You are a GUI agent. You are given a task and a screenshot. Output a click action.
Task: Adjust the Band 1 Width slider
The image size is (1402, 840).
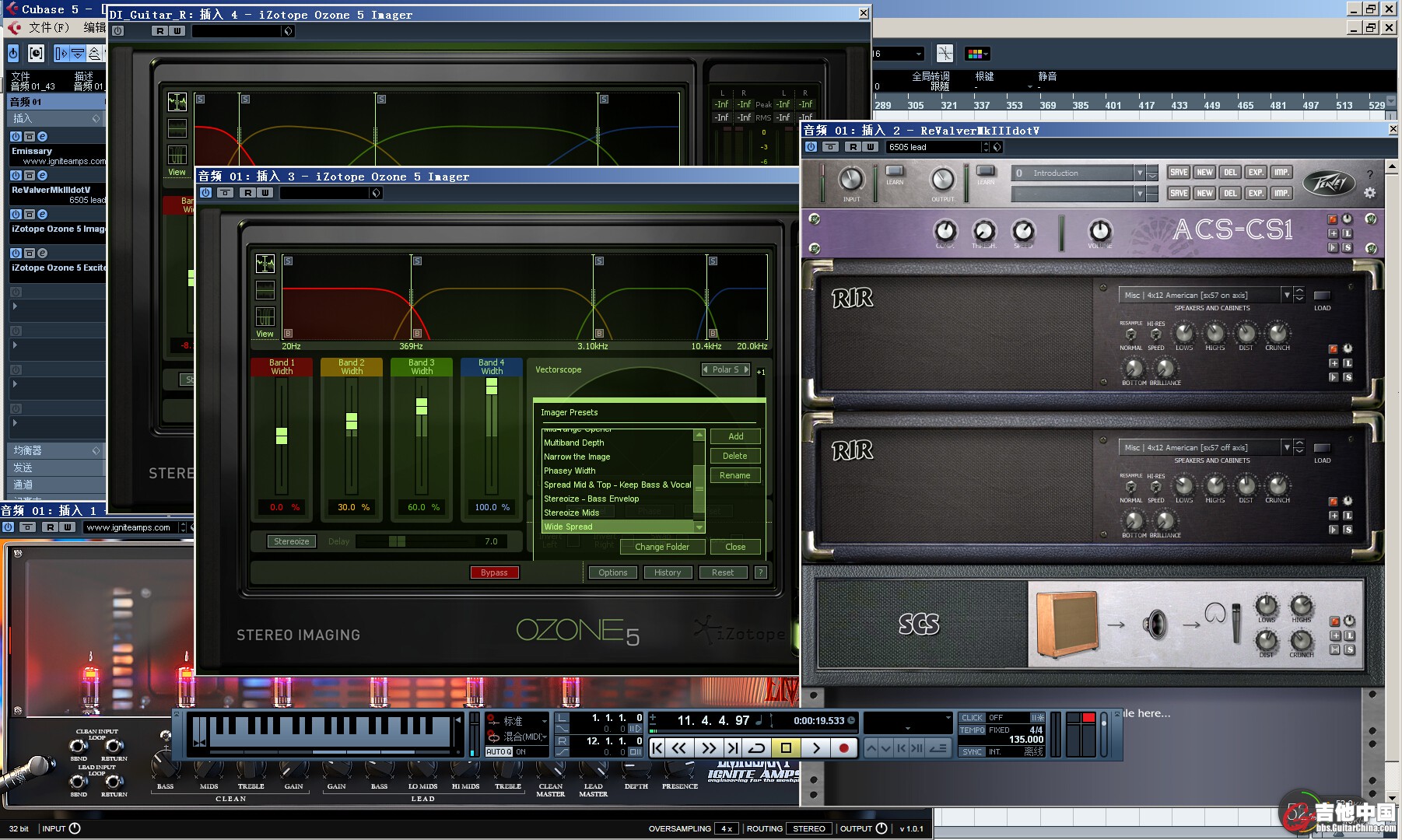coord(282,436)
